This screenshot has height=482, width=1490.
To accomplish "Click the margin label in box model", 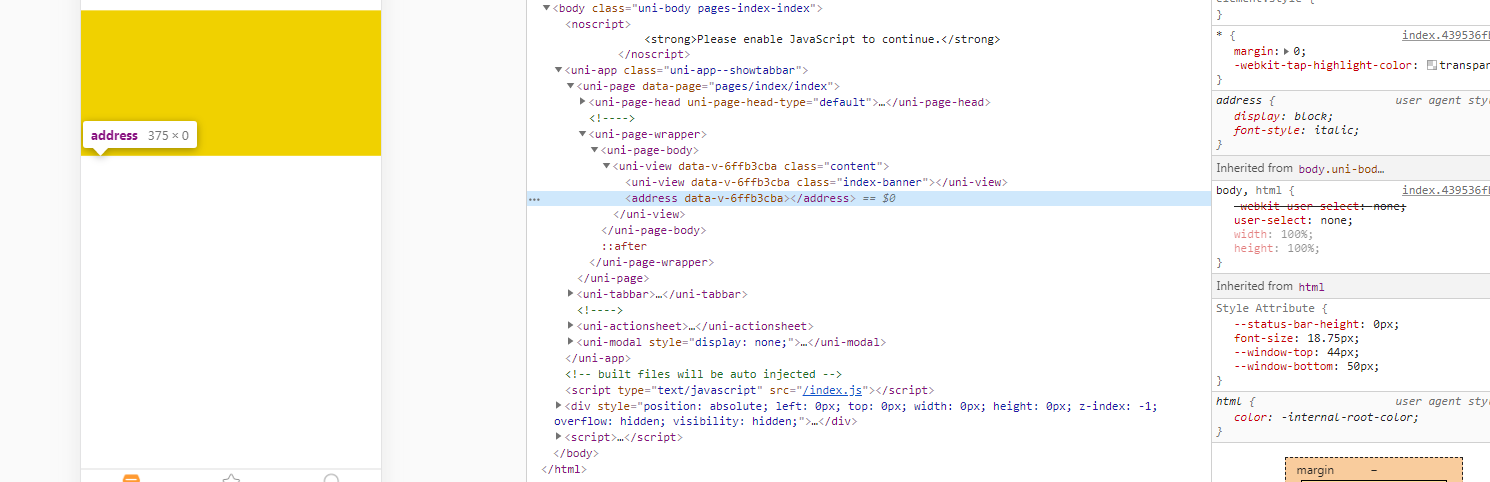I will coord(1315,470).
